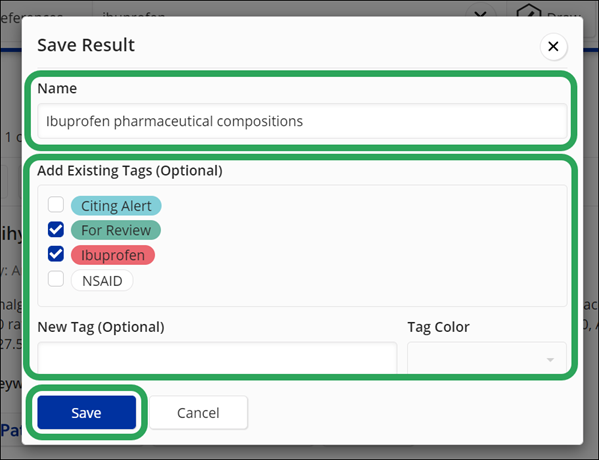
Task: Select the white NSAID tag pill
Action: click(102, 281)
